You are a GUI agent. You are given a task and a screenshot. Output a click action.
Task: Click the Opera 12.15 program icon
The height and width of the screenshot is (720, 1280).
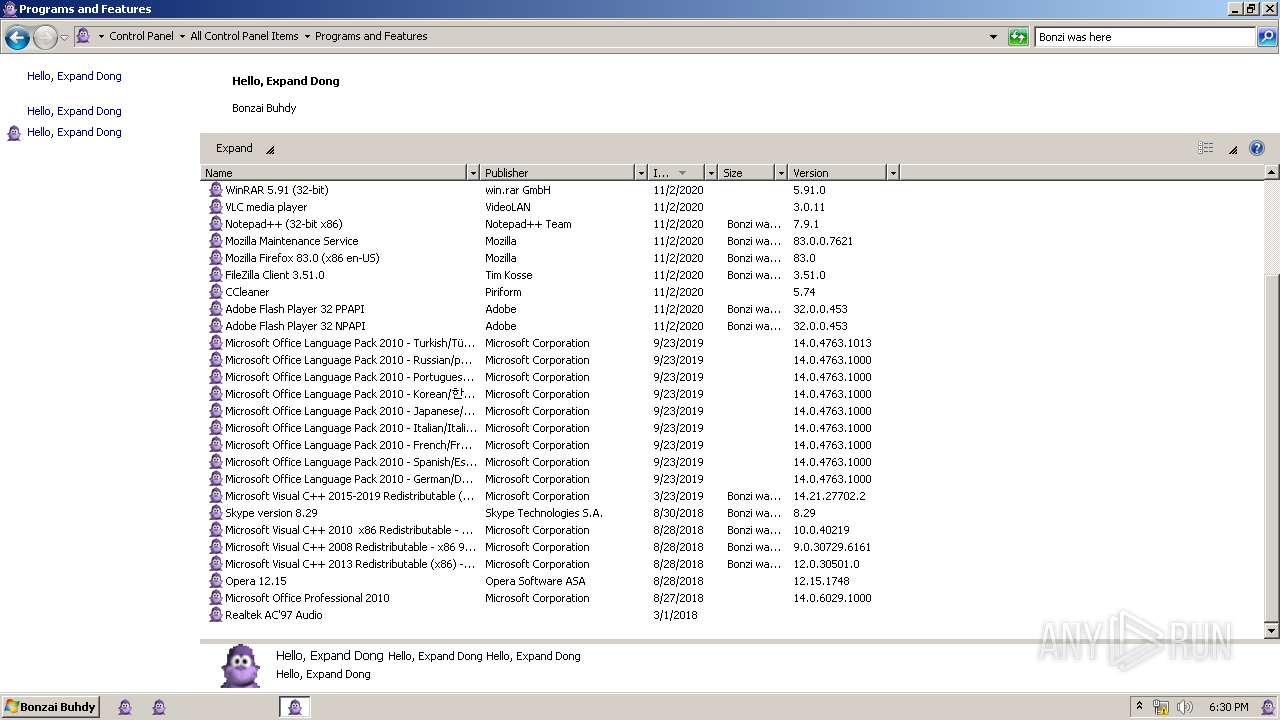[215, 581]
